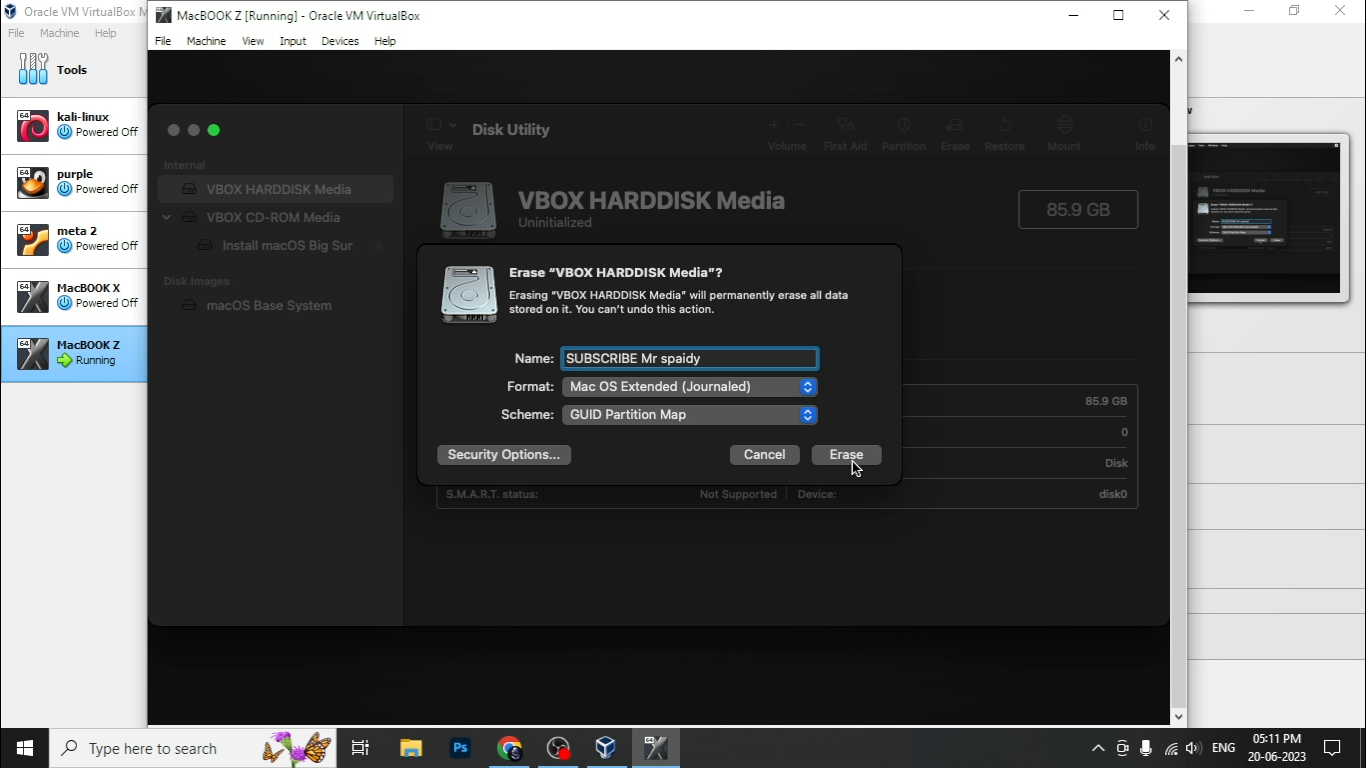The image size is (1366, 768).
Task: Click the Erase toolbar icon
Action: (x=954, y=125)
